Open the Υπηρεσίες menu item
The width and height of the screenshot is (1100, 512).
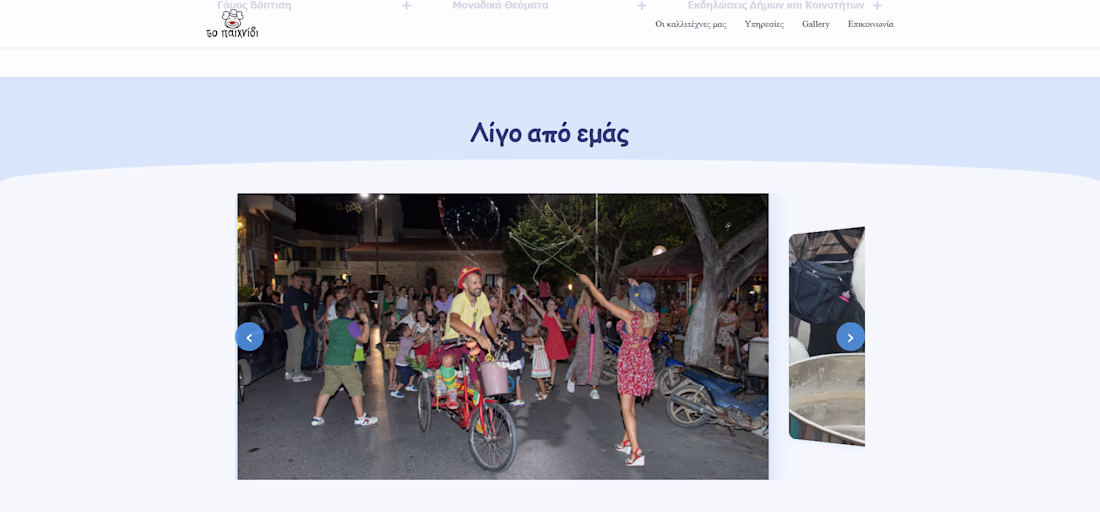point(764,25)
